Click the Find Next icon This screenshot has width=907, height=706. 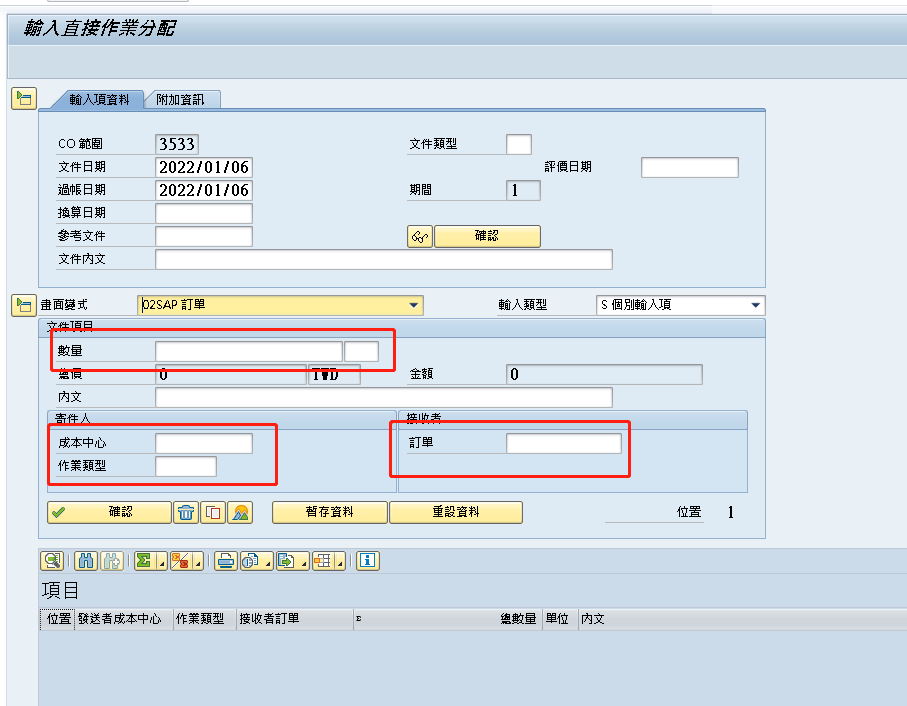click(113, 561)
